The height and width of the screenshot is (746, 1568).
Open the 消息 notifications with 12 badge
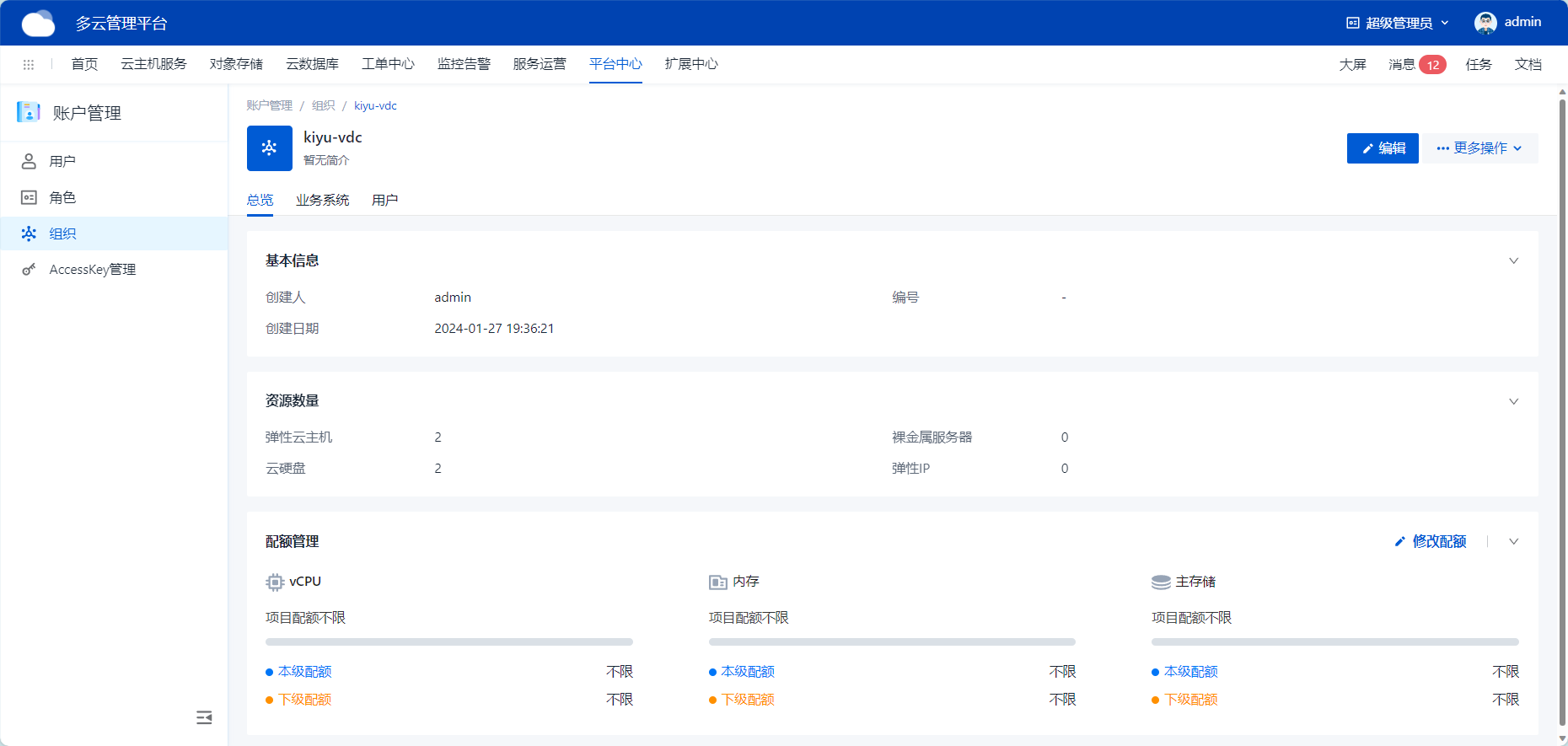click(1416, 65)
